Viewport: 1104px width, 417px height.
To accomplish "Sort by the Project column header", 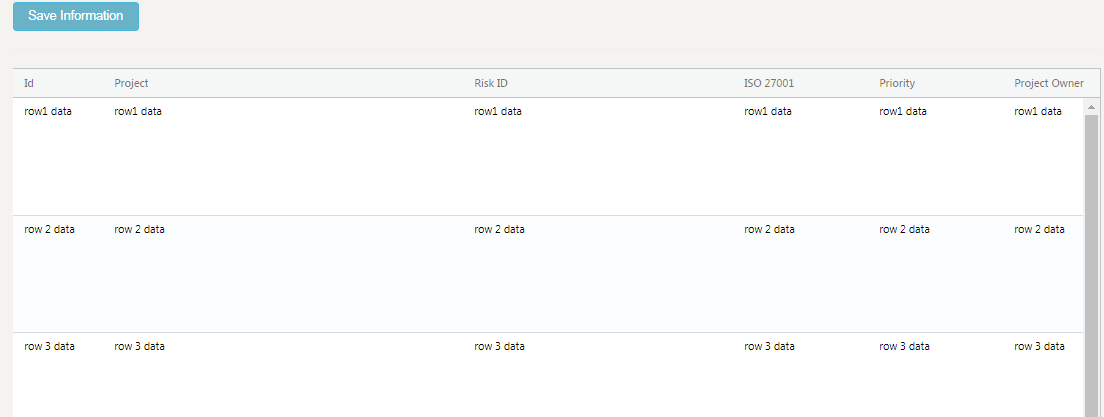I will 131,83.
